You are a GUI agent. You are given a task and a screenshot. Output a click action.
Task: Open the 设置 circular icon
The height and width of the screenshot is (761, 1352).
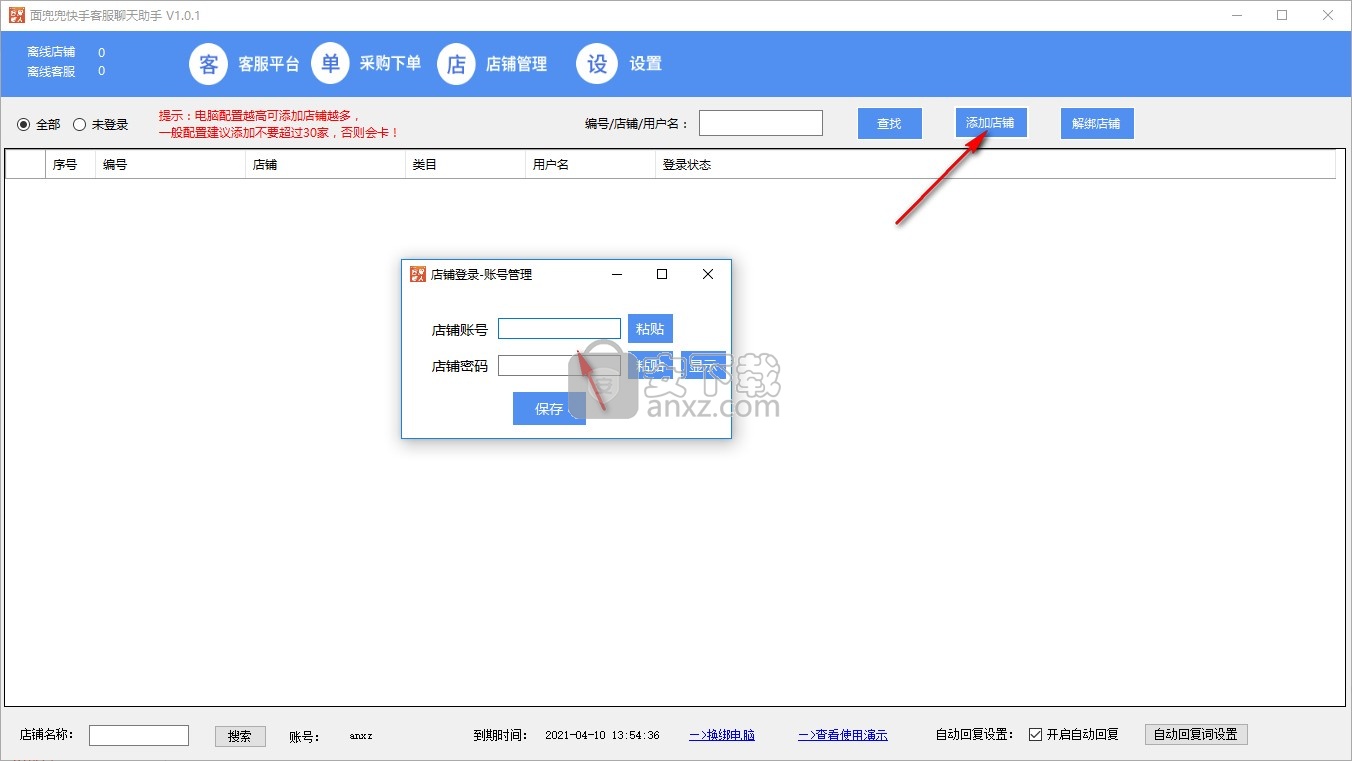click(597, 64)
